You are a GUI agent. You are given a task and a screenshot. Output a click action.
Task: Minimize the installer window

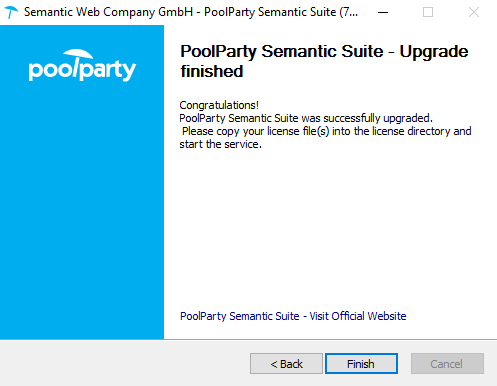383,12
